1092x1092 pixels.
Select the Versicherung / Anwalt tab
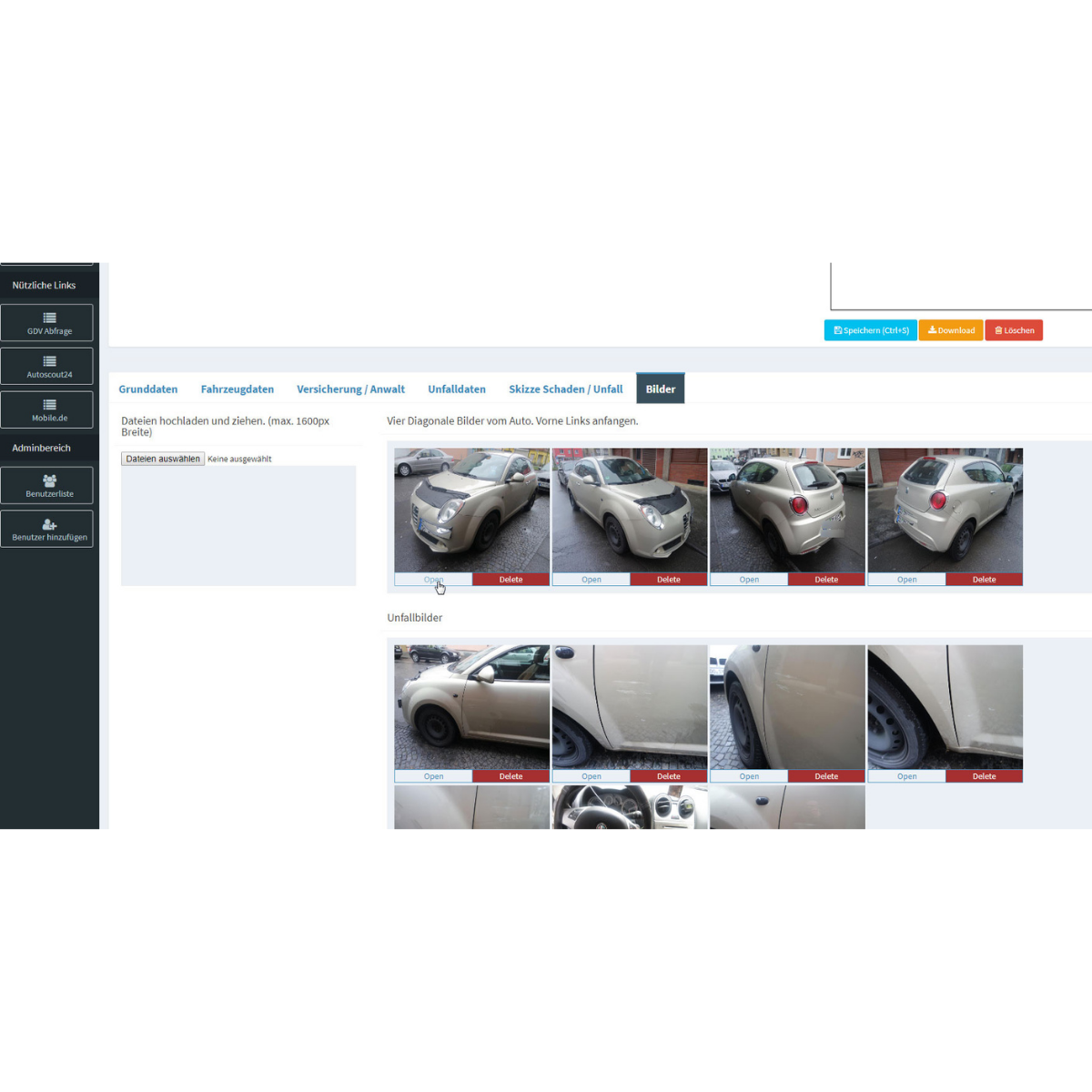[x=350, y=389]
